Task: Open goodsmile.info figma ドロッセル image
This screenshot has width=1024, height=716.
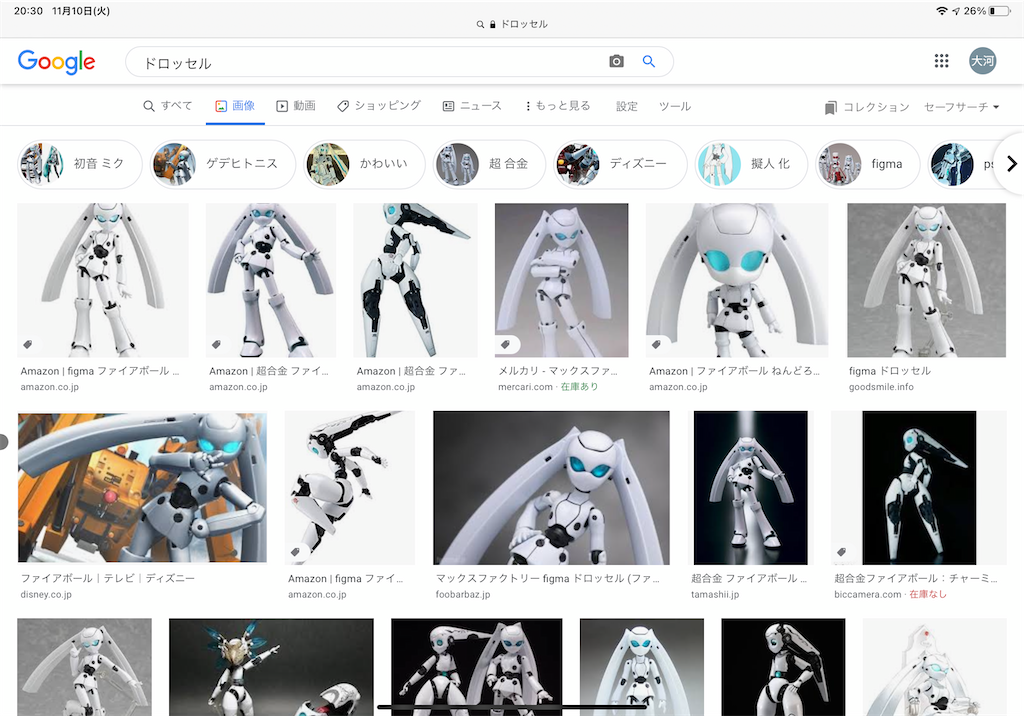Action: coord(926,280)
